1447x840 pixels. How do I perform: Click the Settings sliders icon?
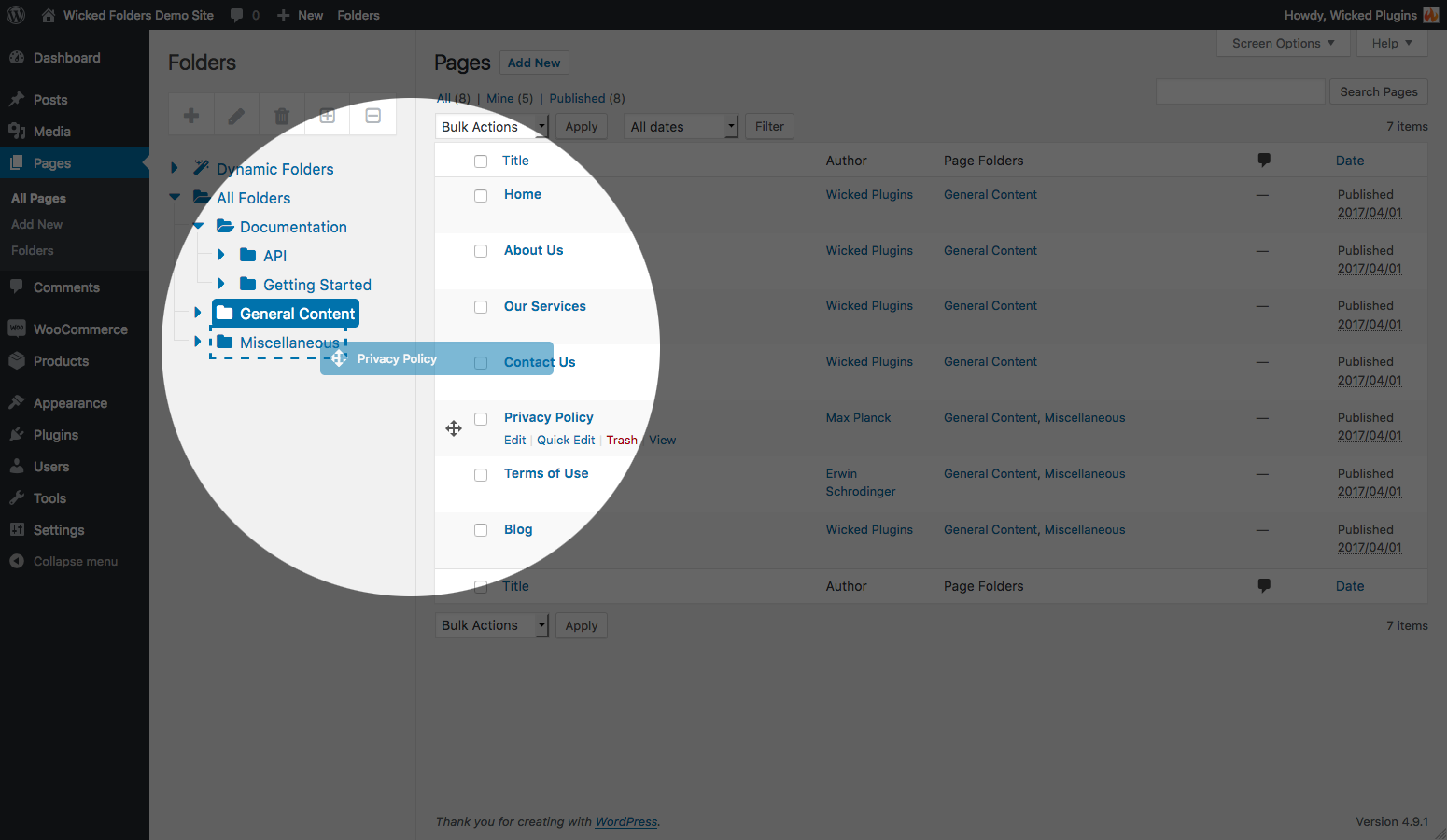[17, 529]
